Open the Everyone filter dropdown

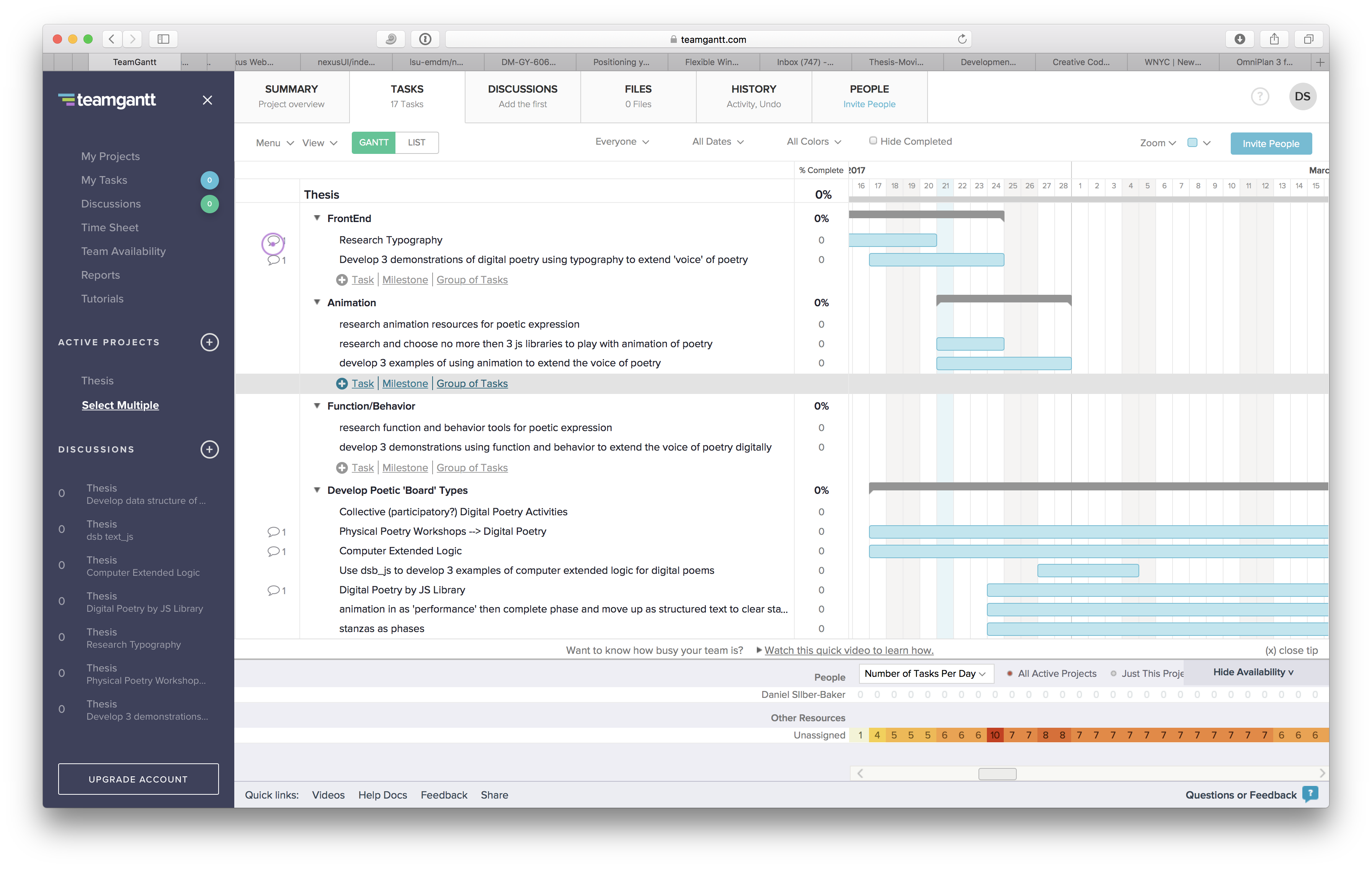(x=622, y=141)
